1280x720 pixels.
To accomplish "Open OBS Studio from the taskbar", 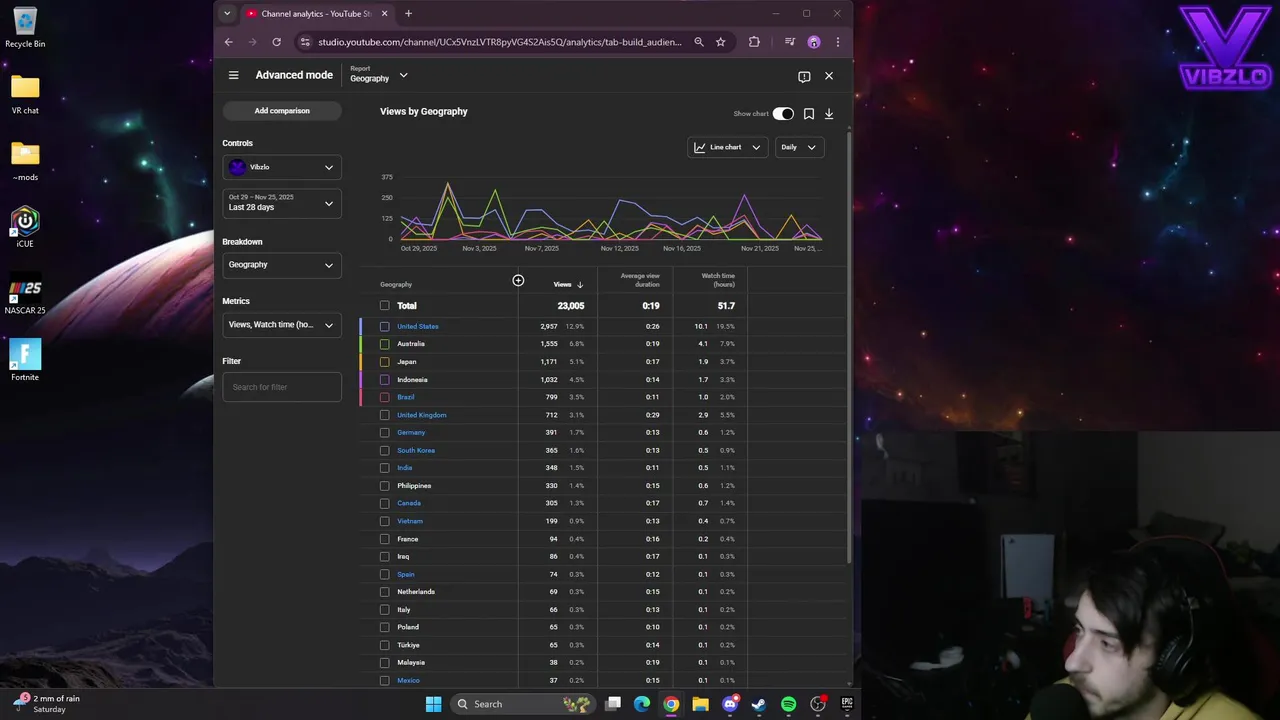I will pyautogui.click(x=818, y=704).
